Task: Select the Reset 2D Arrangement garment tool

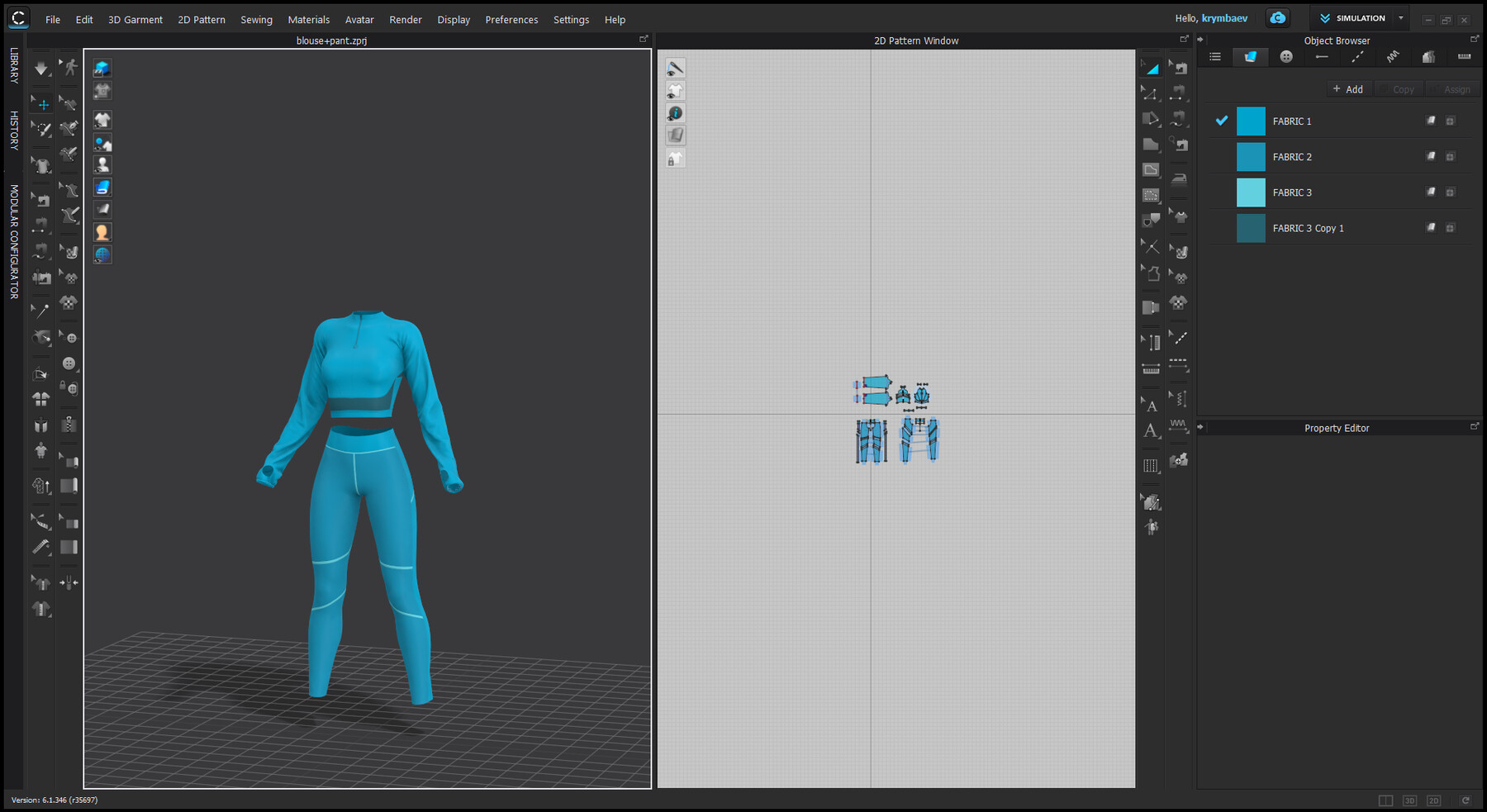Action: pyautogui.click(x=40, y=399)
